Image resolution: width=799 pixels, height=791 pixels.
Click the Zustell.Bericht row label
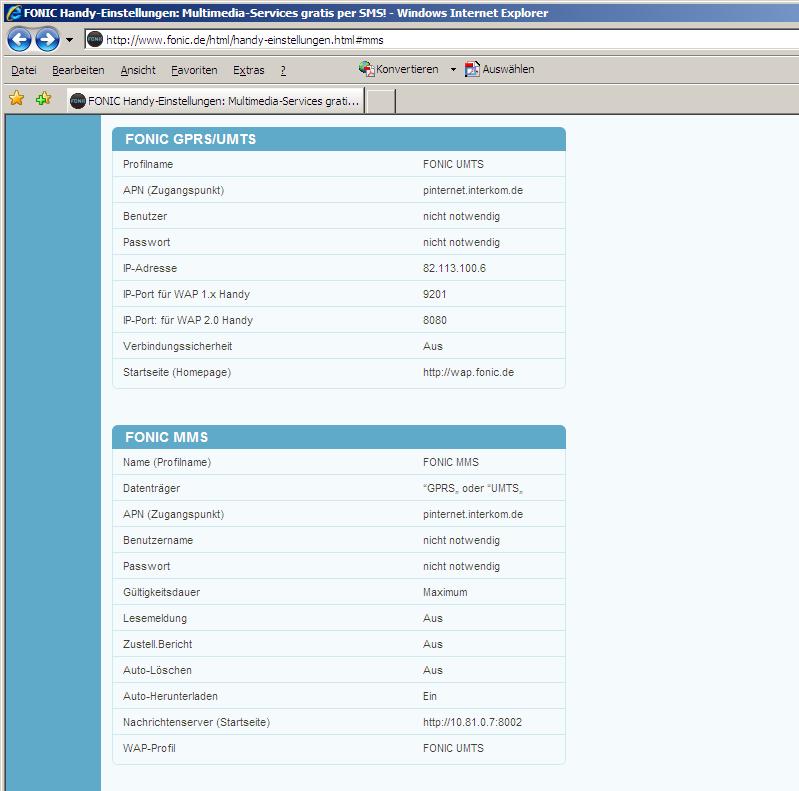157,644
